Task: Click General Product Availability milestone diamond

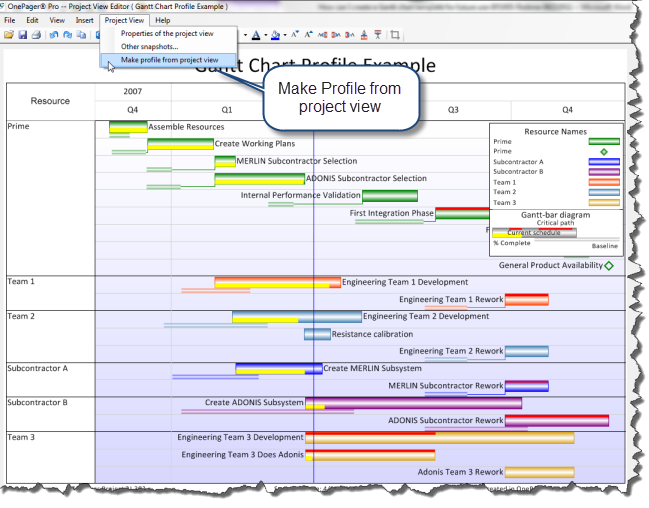Action: pyautogui.click(x=608, y=265)
